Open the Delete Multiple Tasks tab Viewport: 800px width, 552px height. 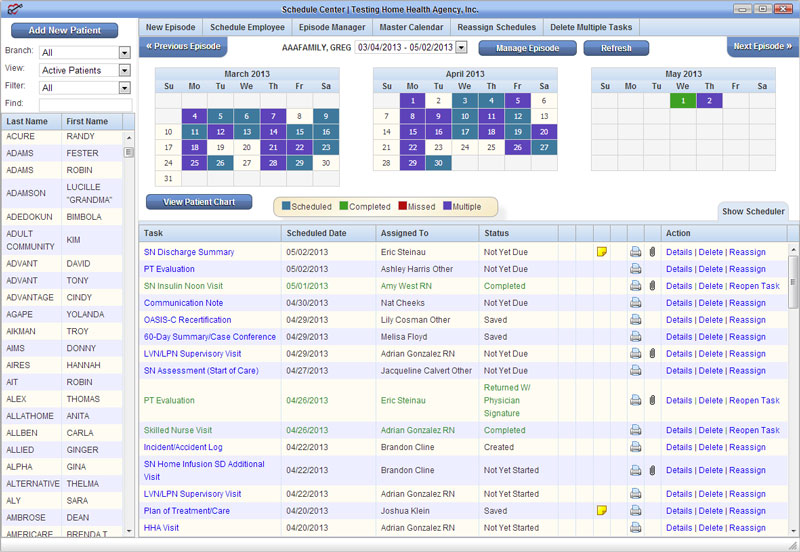[591, 27]
